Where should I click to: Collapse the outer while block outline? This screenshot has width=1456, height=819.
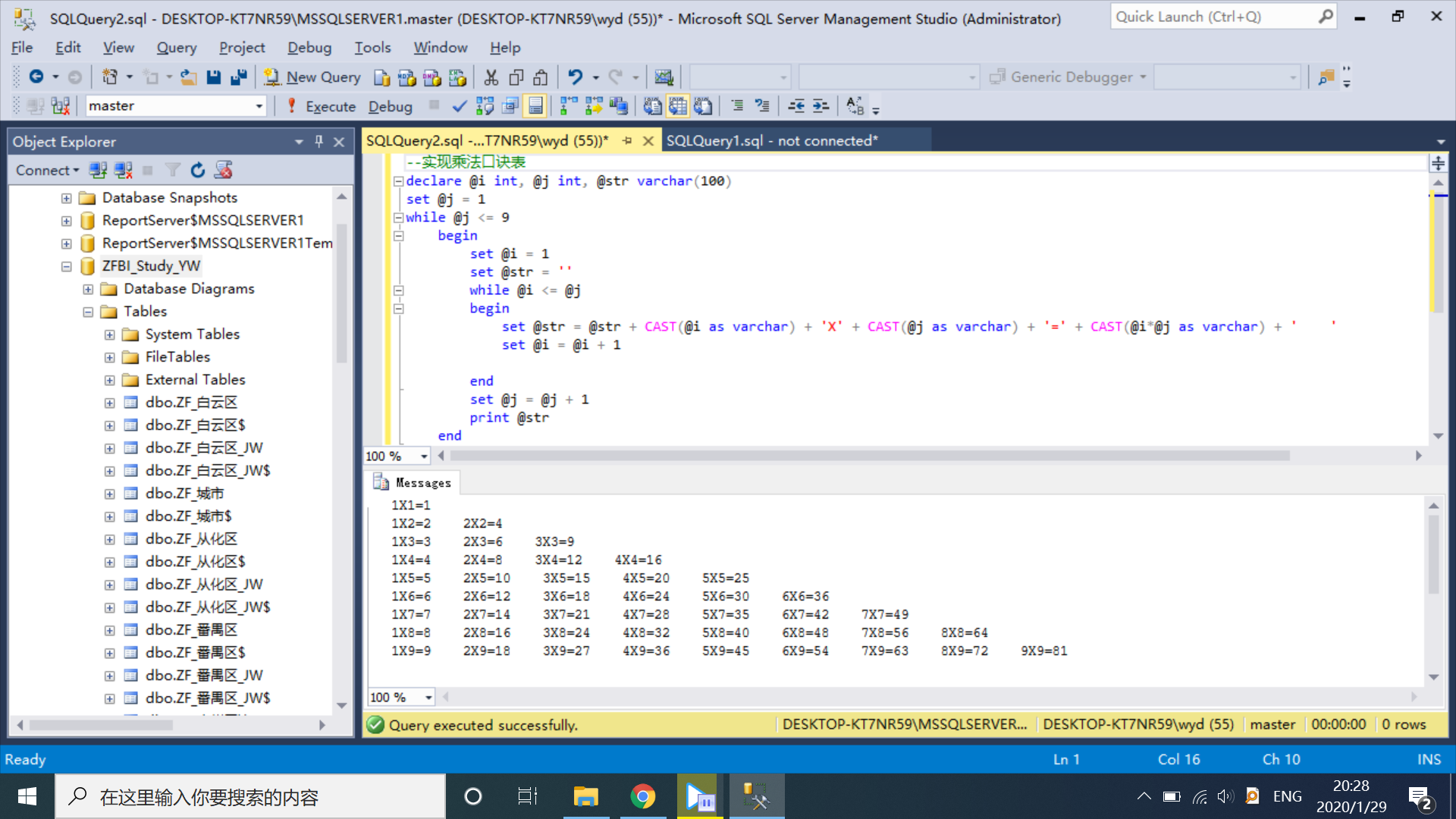point(398,218)
